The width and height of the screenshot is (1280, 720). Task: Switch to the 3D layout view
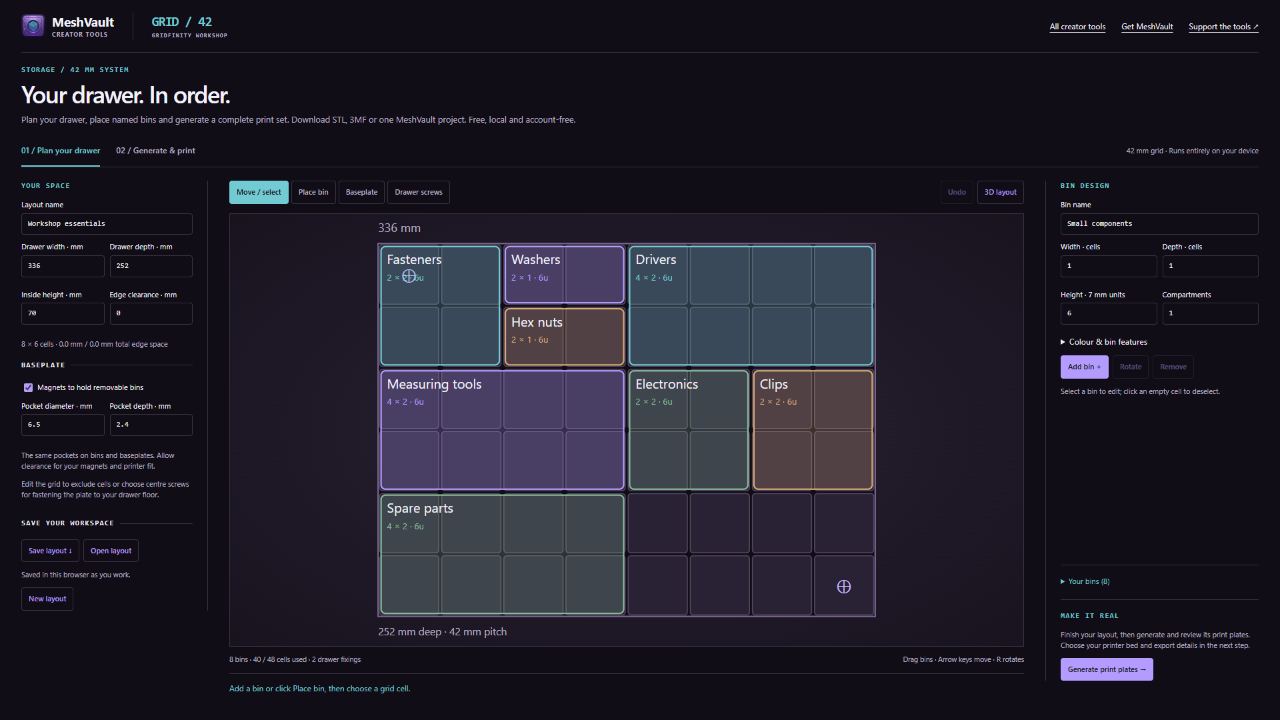coord(1000,192)
